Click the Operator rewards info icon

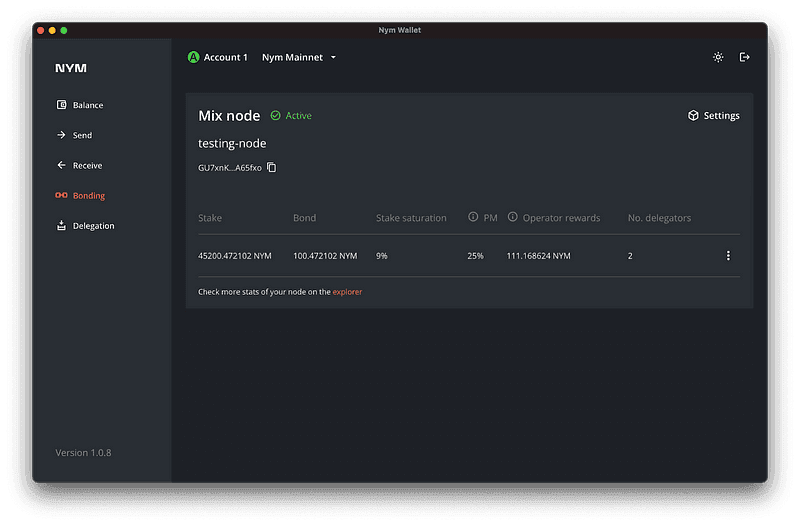coord(512,218)
